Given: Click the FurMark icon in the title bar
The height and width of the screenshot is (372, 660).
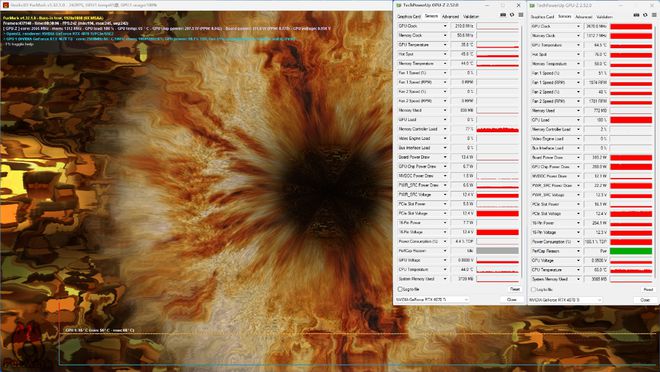Looking at the screenshot, I should tap(5, 5).
